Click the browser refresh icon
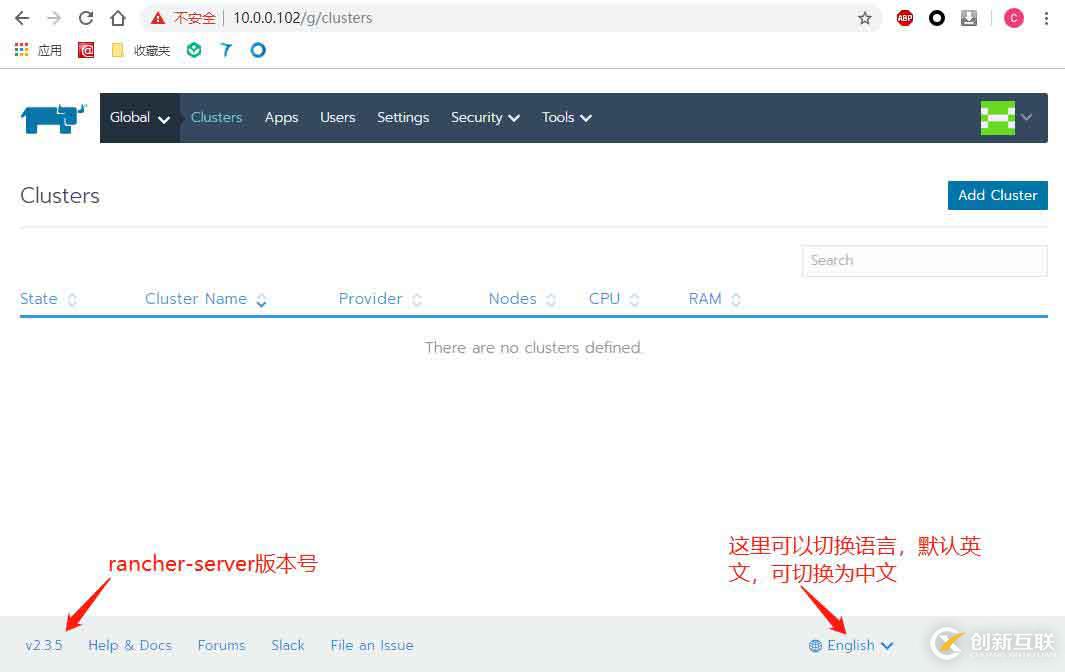 click(86, 17)
